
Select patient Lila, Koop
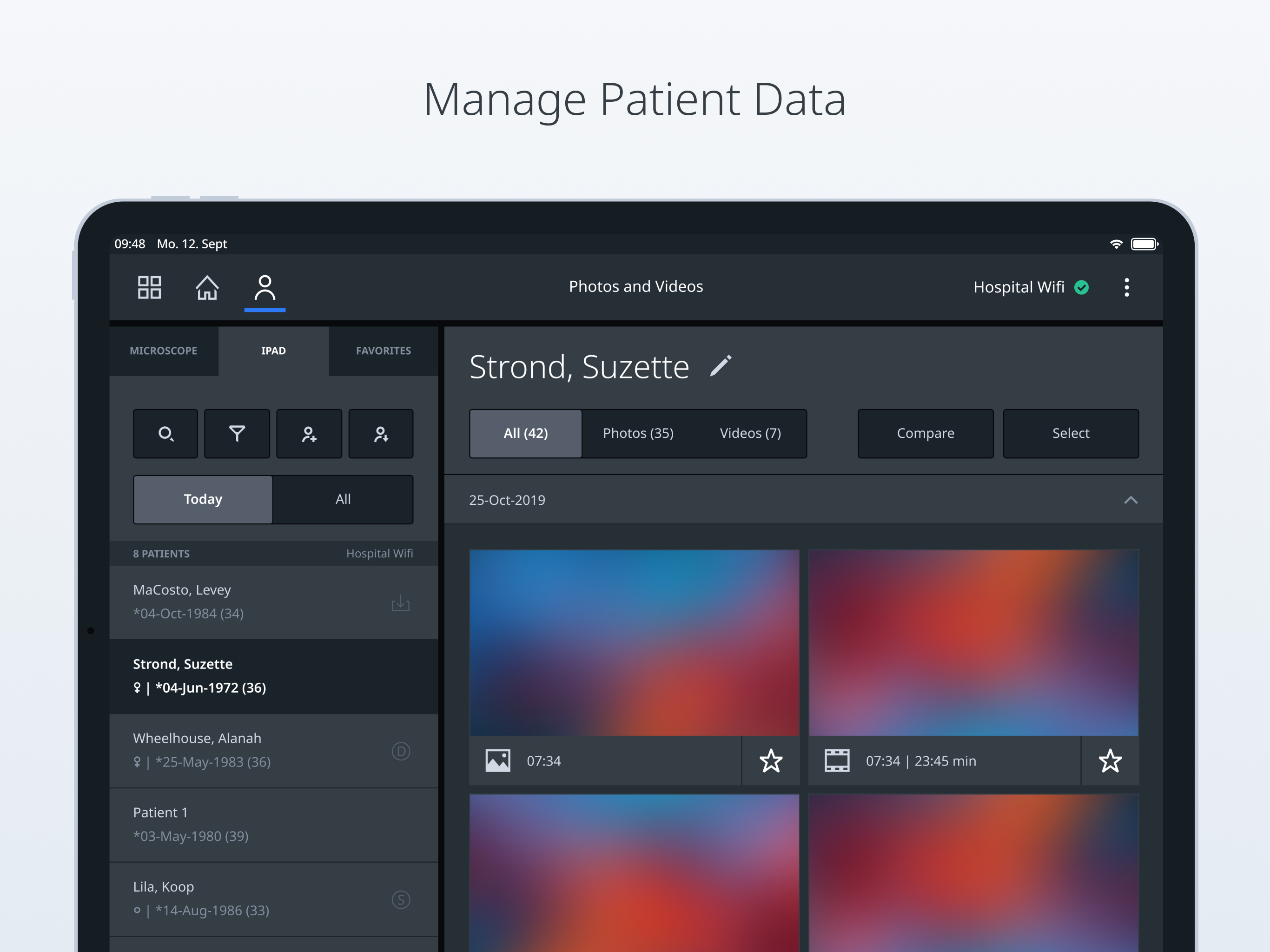pyautogui.click(x=274, y=899)
